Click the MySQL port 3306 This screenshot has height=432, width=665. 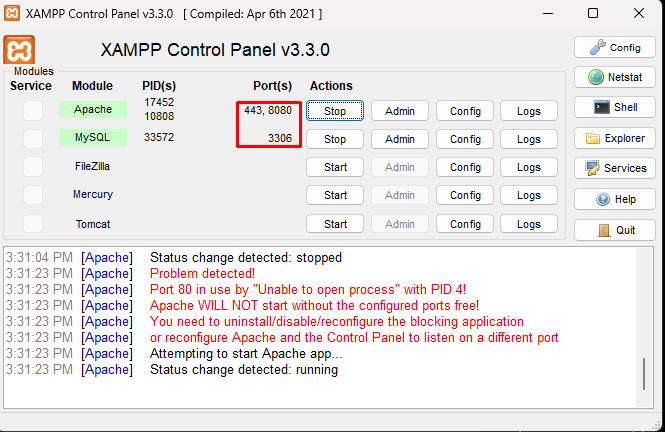(280, 138)
